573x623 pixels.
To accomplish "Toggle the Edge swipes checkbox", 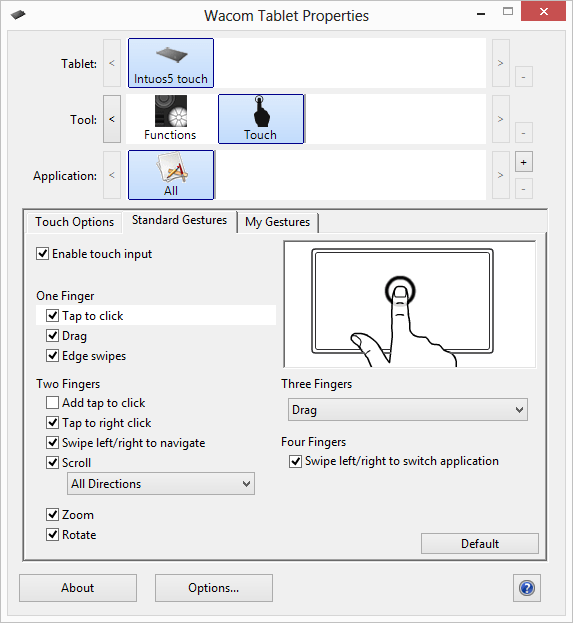I will click(x=52, y=355).
